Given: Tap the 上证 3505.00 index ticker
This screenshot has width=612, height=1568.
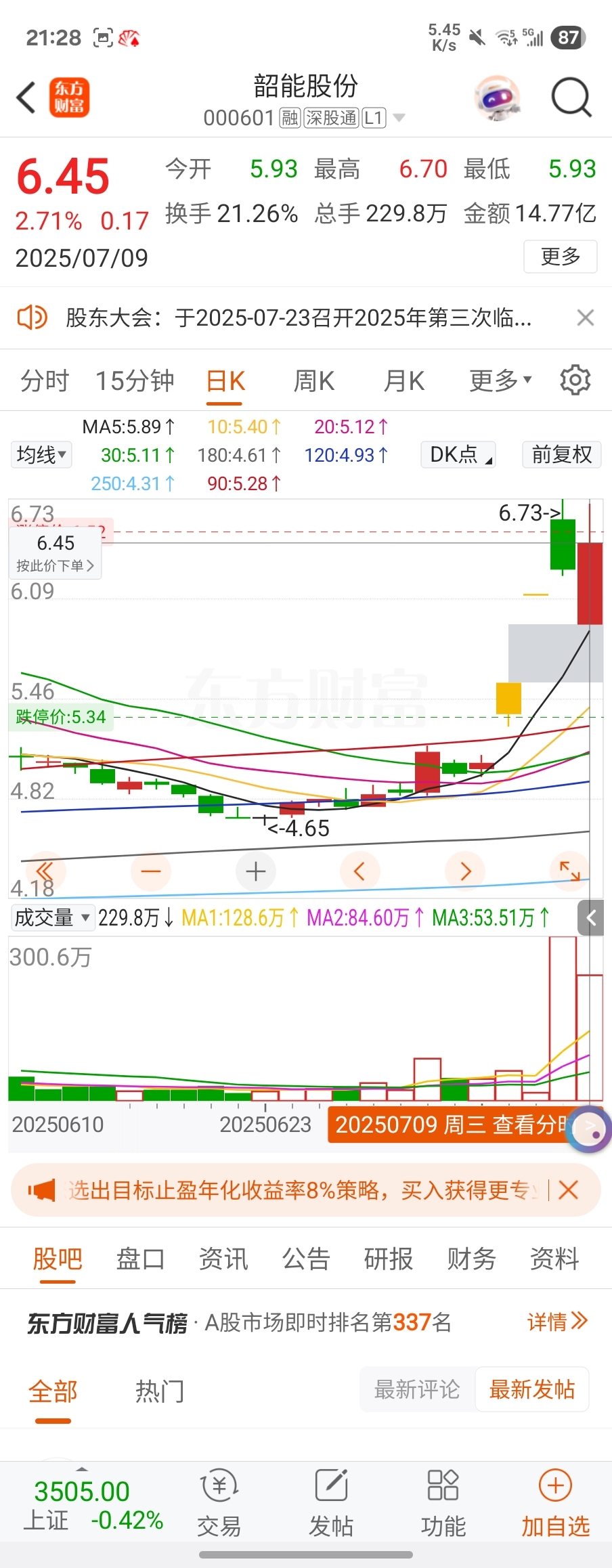Looking at the screenshot, I should pyautogui.click(x=93, y=1506).
